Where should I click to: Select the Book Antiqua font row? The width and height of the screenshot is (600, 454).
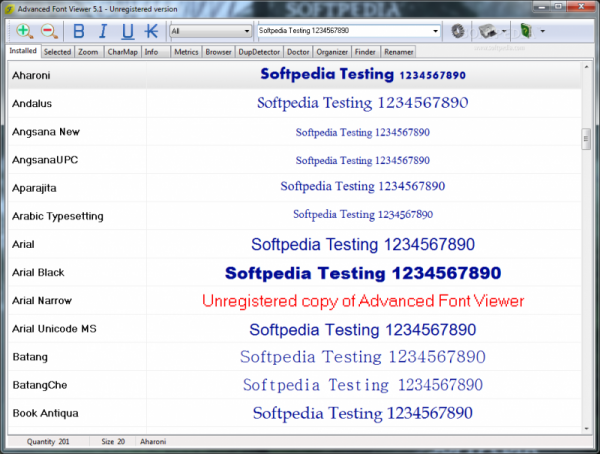295,413
